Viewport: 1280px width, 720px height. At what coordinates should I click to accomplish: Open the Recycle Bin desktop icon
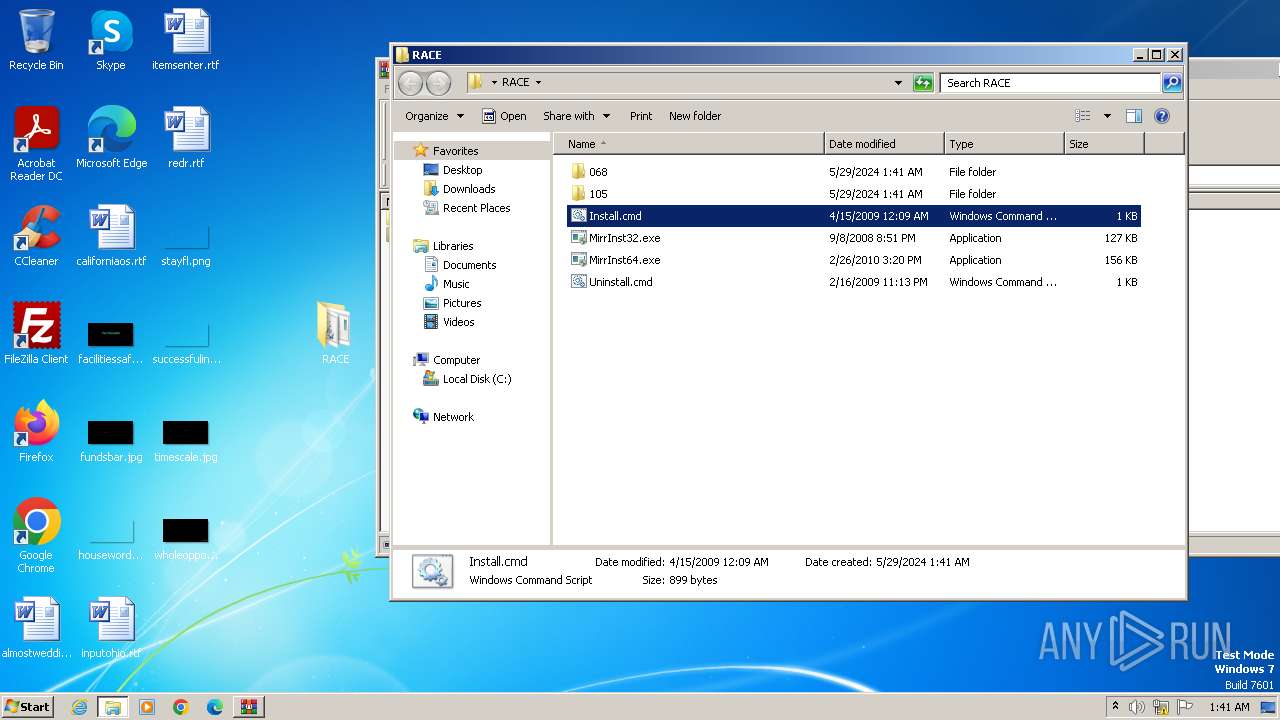point(36,40)
